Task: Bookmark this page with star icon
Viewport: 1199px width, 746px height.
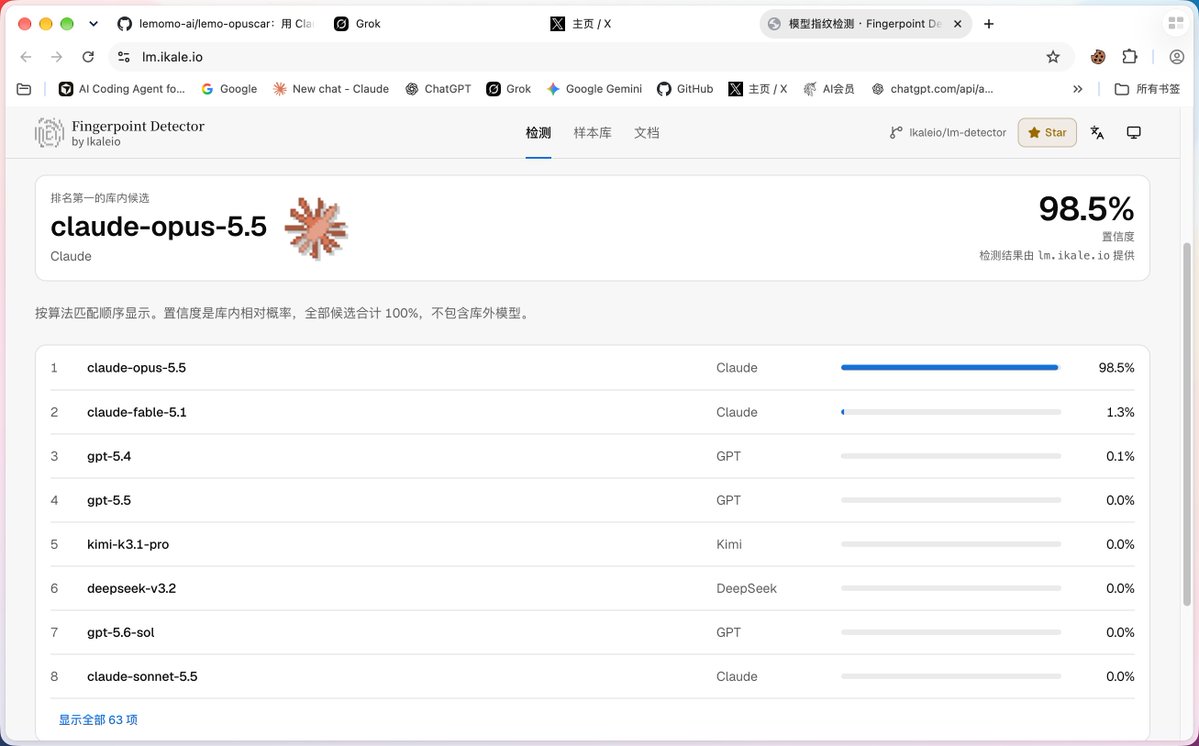Action: pos(1053,57)
